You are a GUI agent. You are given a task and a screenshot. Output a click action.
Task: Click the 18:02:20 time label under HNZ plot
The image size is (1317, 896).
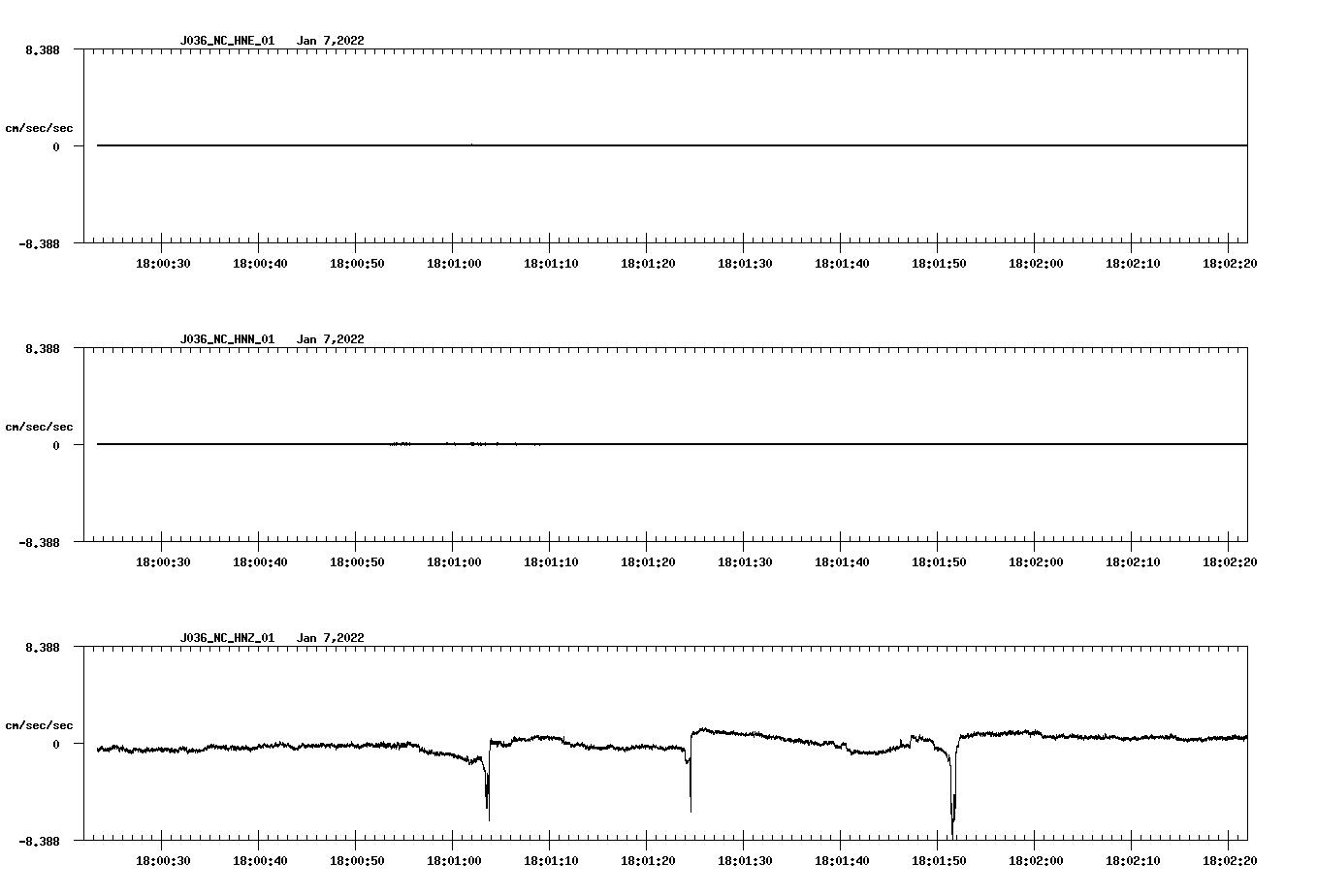pos(1230,860)
